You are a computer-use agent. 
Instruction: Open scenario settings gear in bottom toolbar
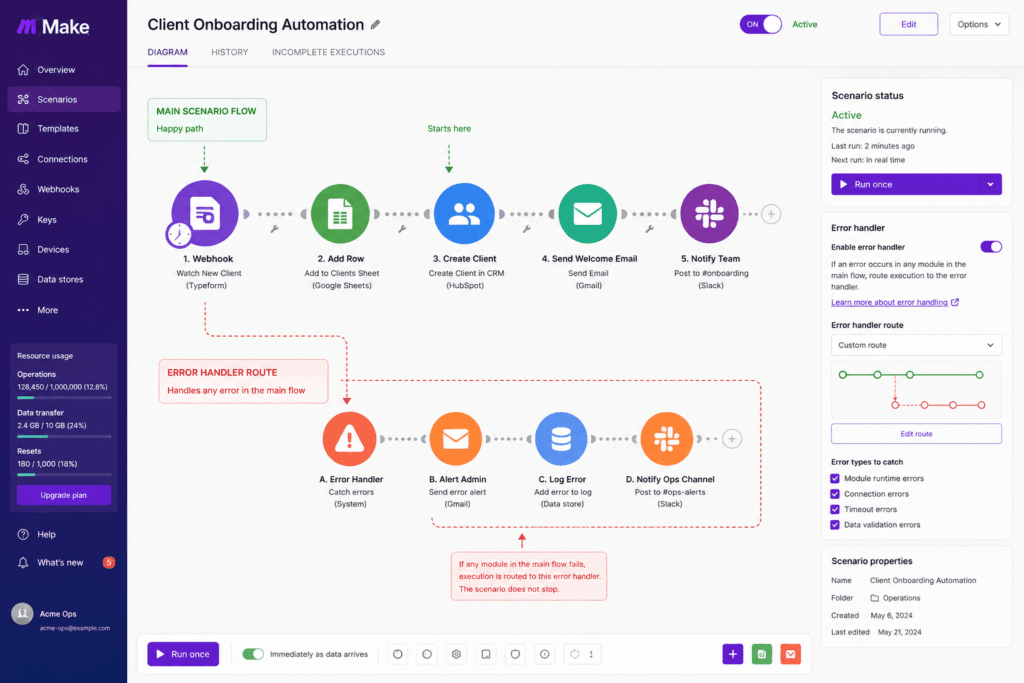pos(456,654)
